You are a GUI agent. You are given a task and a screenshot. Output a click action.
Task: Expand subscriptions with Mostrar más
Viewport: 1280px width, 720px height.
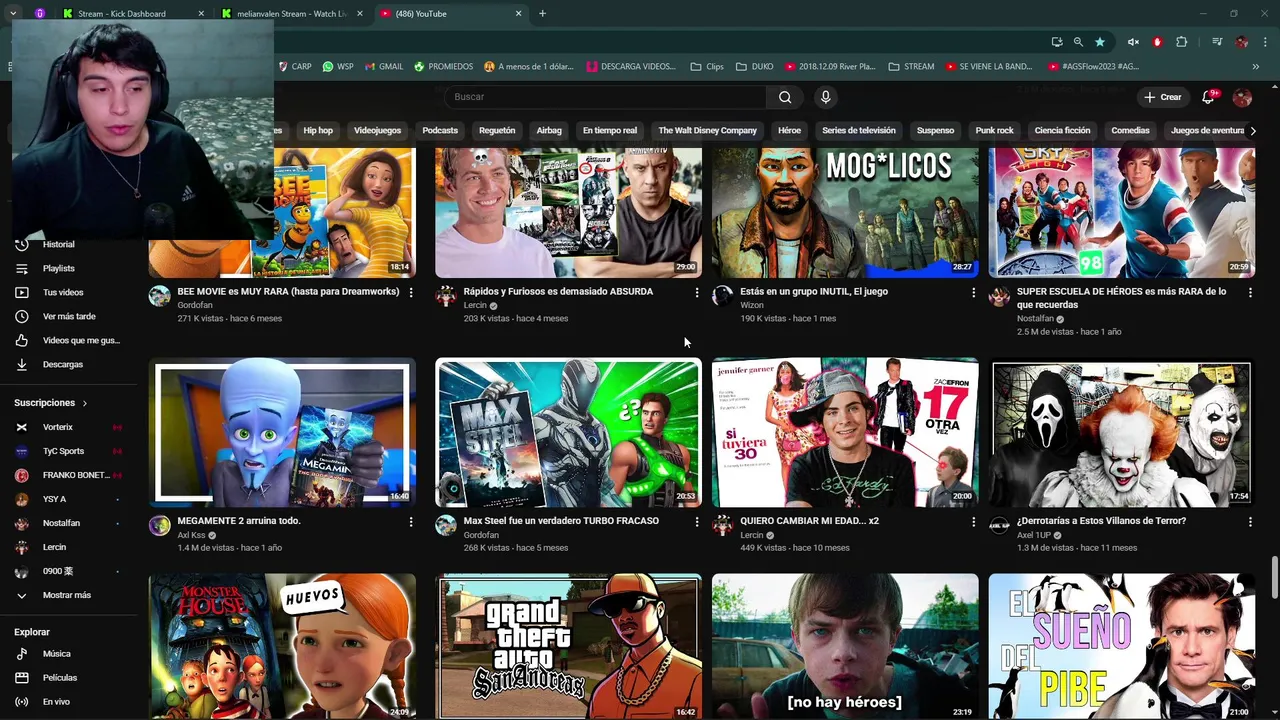[x=67, y=595]
